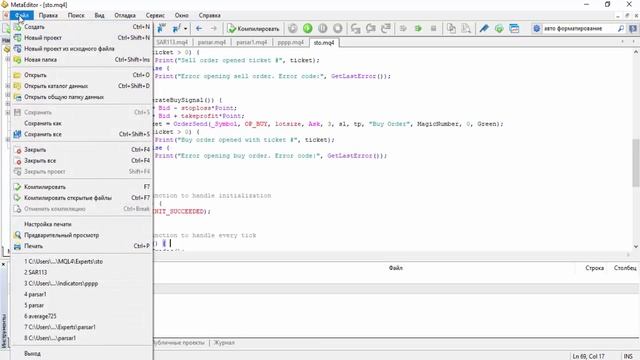Click the step out debug icon
The width and height of the screenshot is (640, 360).
(386, 29)
